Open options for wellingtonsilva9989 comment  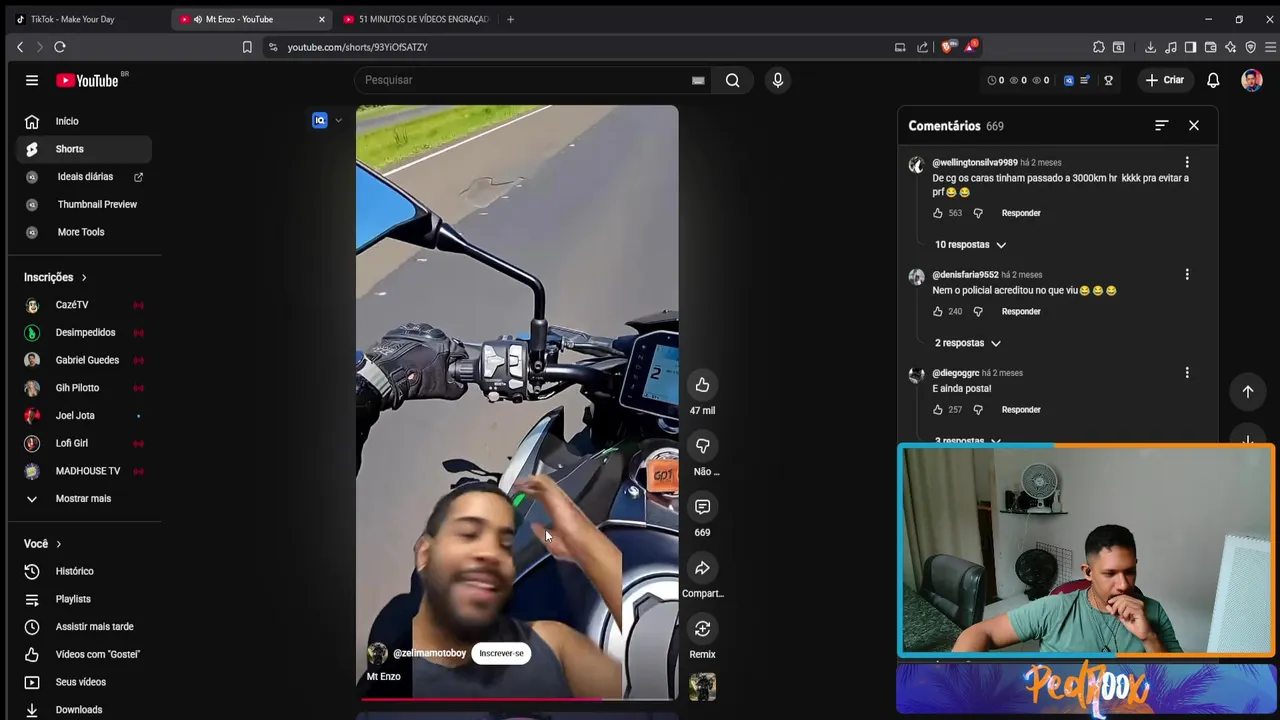(x=1187, y=162)
